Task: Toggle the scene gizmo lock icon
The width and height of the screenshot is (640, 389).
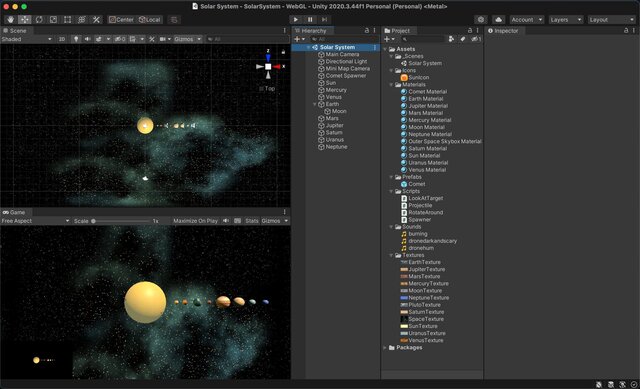Action: (x=283, y=52)
